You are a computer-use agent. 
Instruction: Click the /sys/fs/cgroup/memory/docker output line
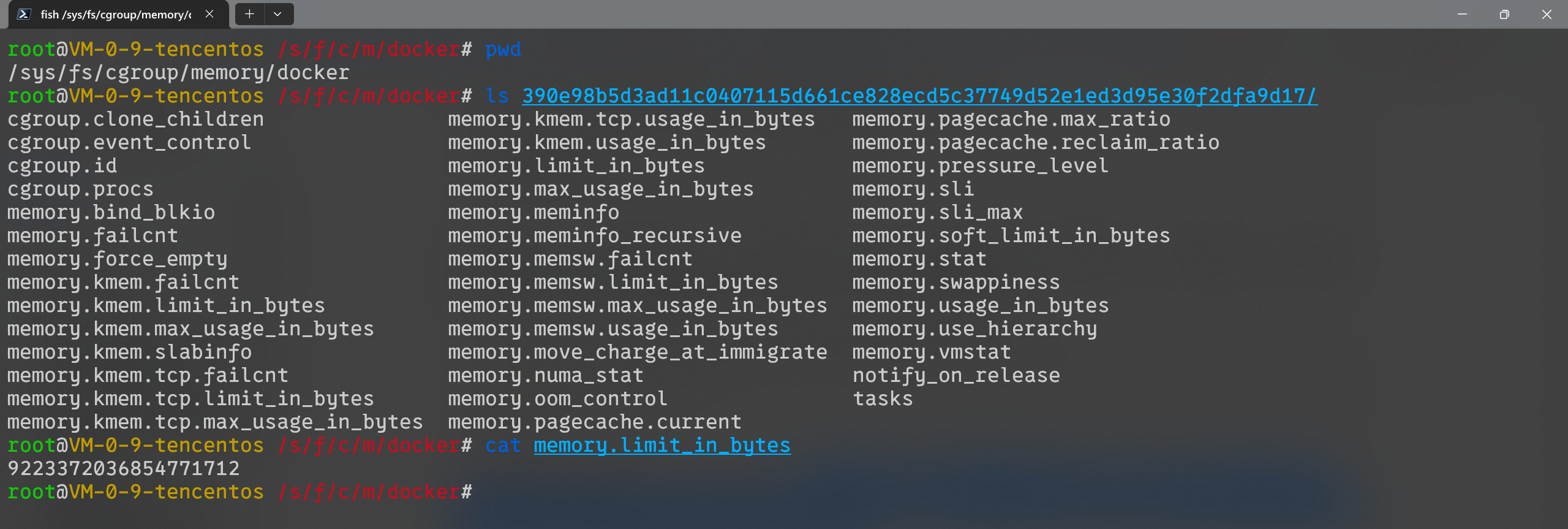point(178,73)
